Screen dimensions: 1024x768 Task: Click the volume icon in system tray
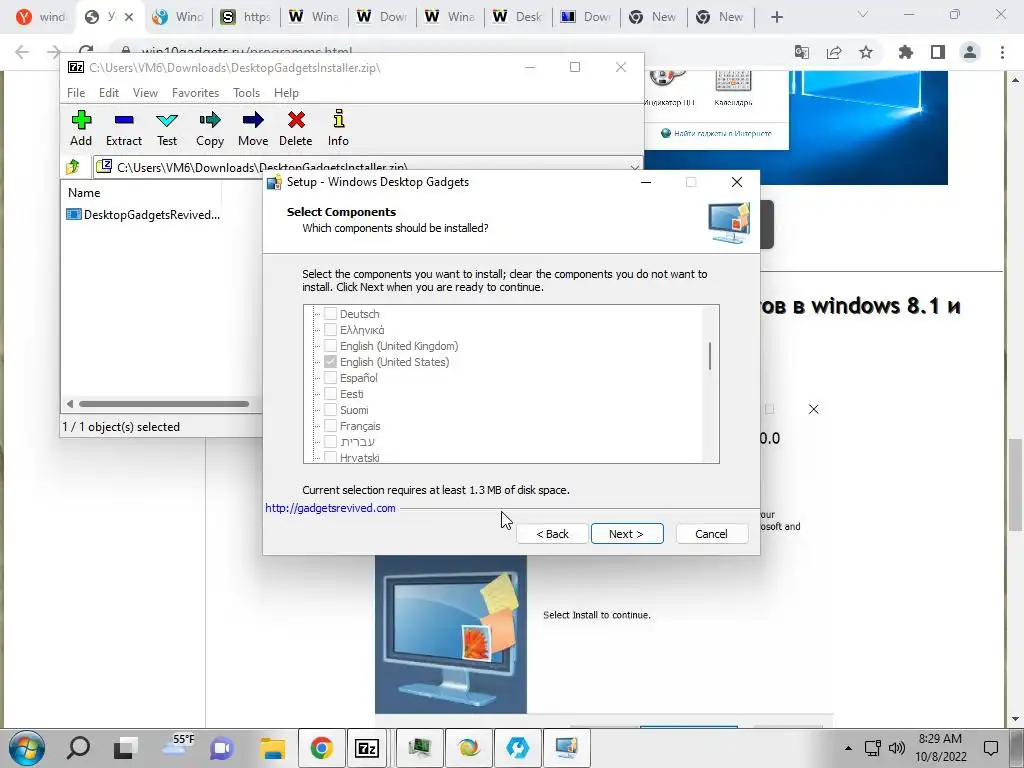(x=897, y=748)
